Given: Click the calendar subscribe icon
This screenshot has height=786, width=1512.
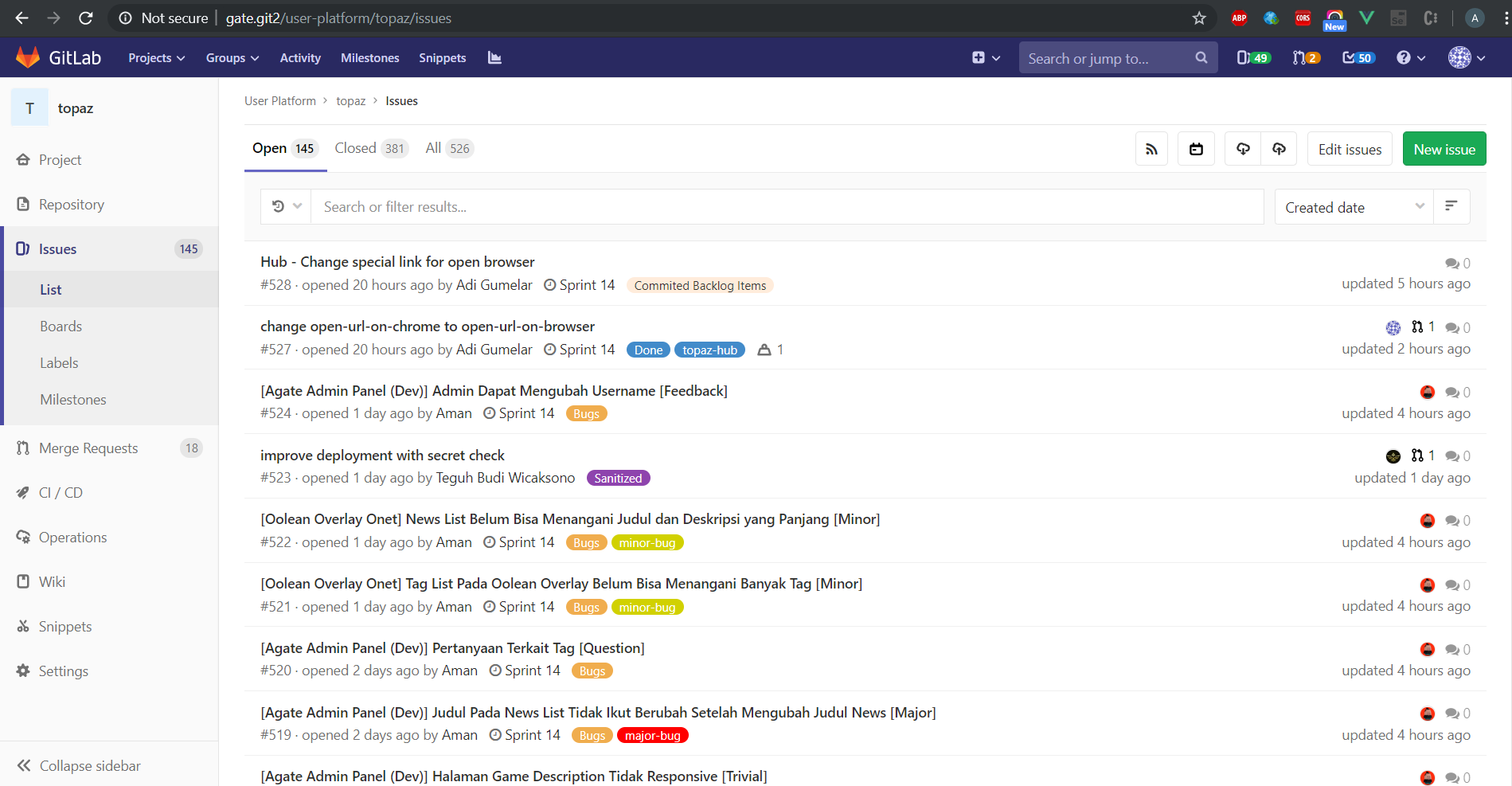Looking at the screenshot, I should click(x=1196, y=149).
